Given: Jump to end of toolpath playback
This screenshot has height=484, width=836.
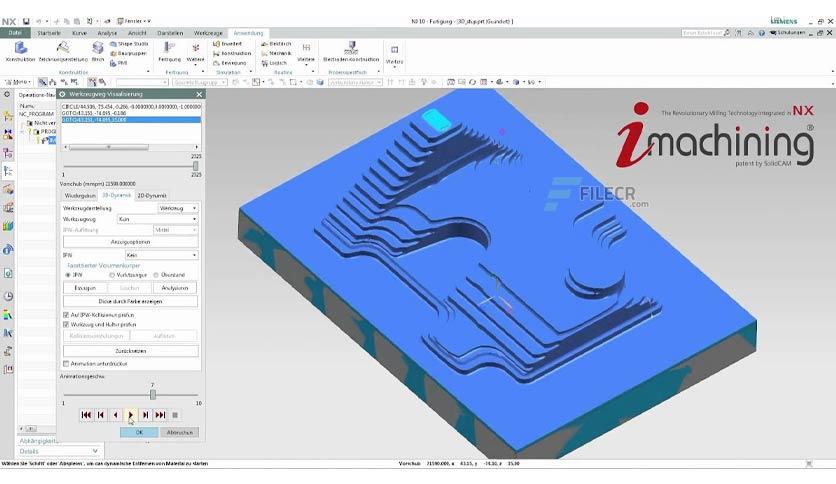Looking at the screenshot, I should click(160, 415).
